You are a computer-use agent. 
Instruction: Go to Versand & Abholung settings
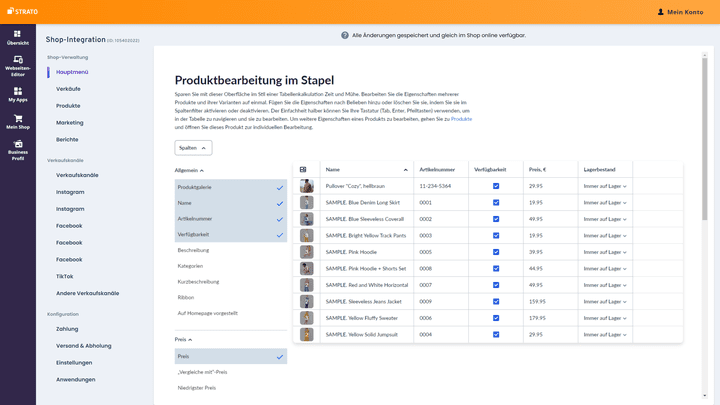(83, 346)
